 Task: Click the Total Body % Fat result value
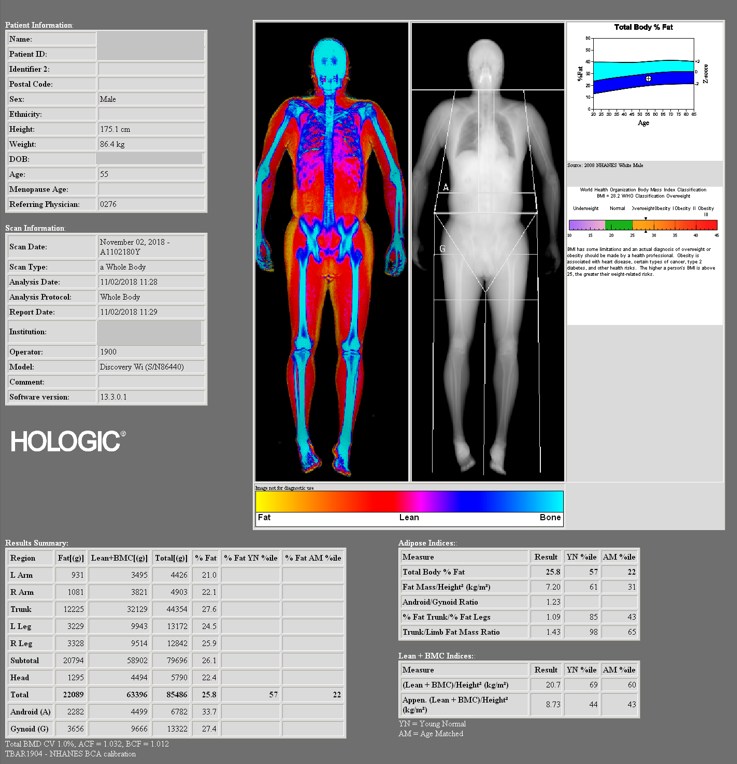[546, 571]
